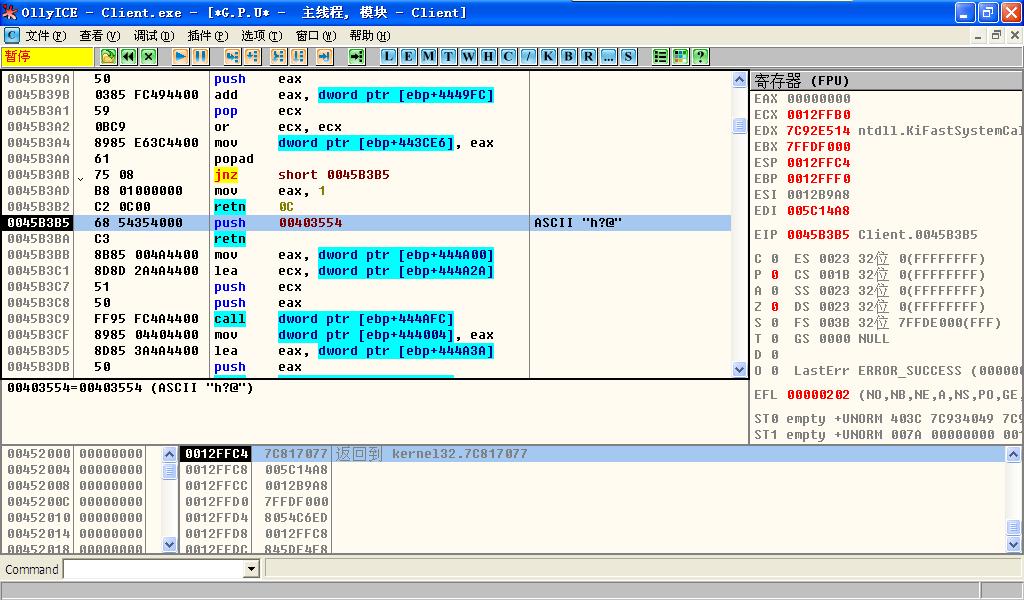Click into the Command input field
Screen dimensions: 1024x600
click(154, 569)
